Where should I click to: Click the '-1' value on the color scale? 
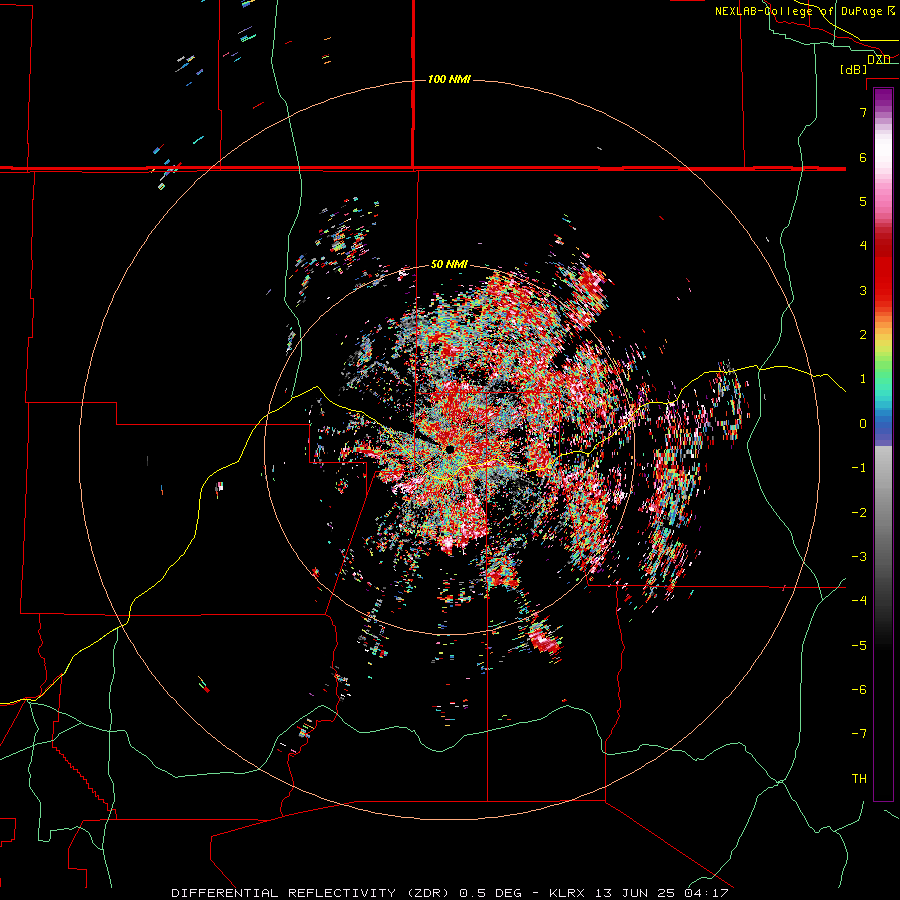coord(859,468)
